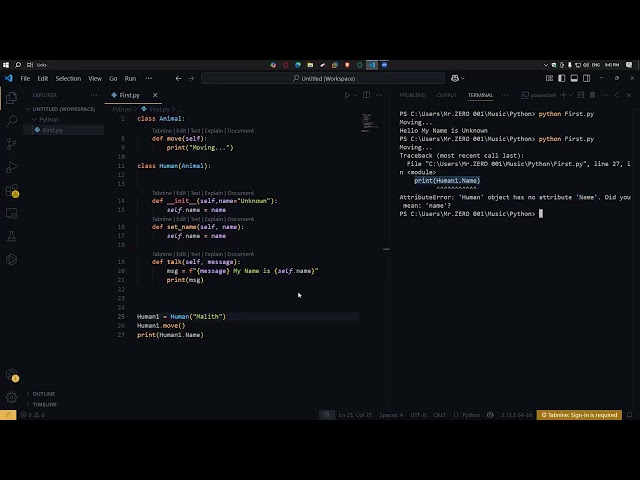Open the Edit menu

click(43, 78)
